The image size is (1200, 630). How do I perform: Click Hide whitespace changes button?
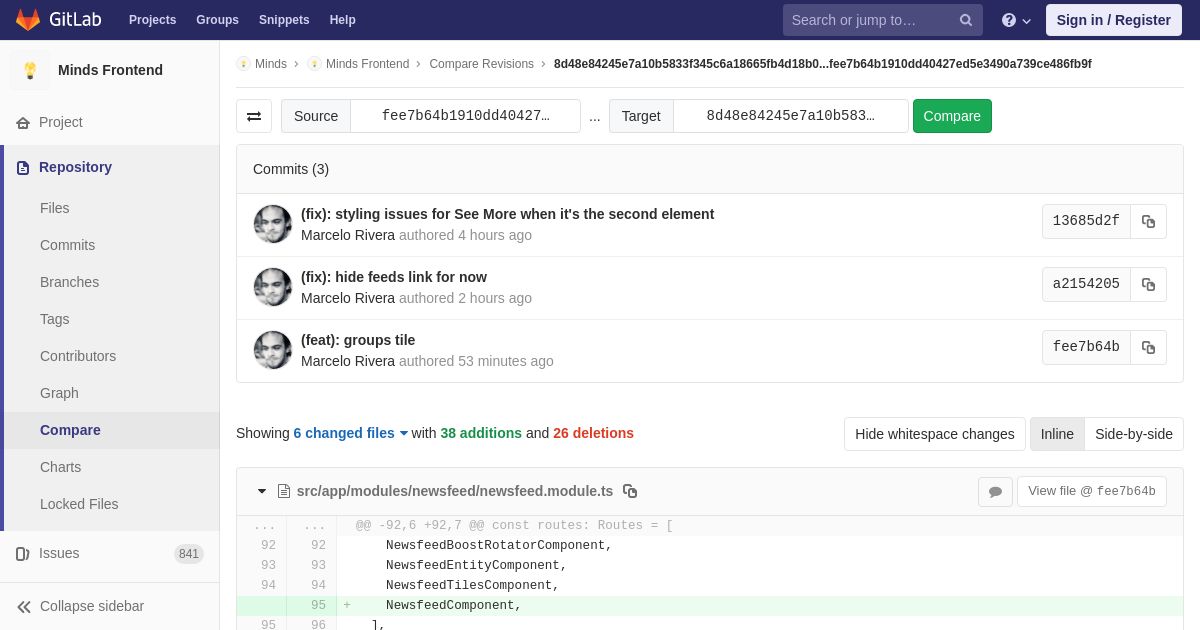click(935, 434)
